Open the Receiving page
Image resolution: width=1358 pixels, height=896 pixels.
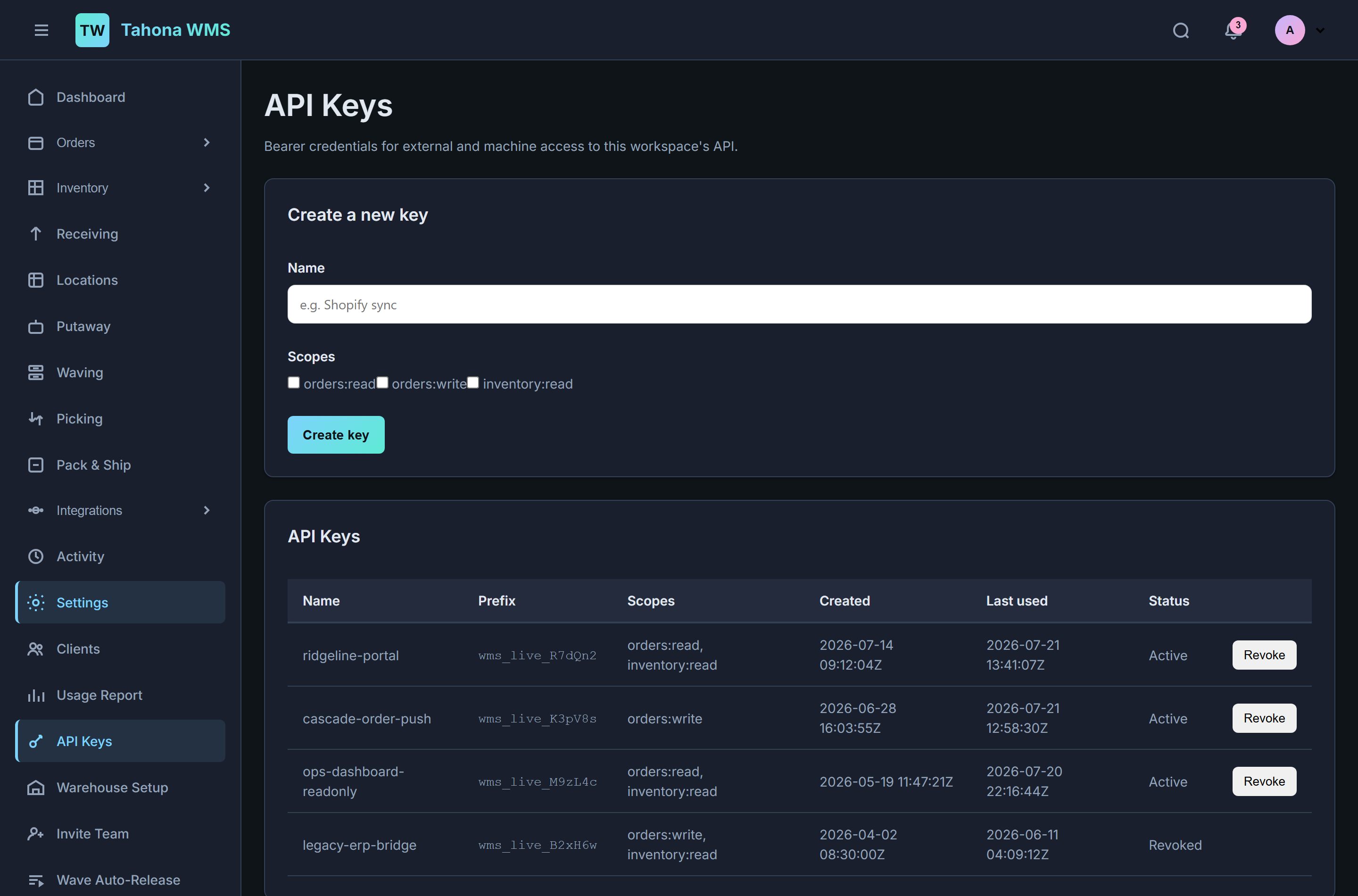pyautogui.click(x=120, y=234)
